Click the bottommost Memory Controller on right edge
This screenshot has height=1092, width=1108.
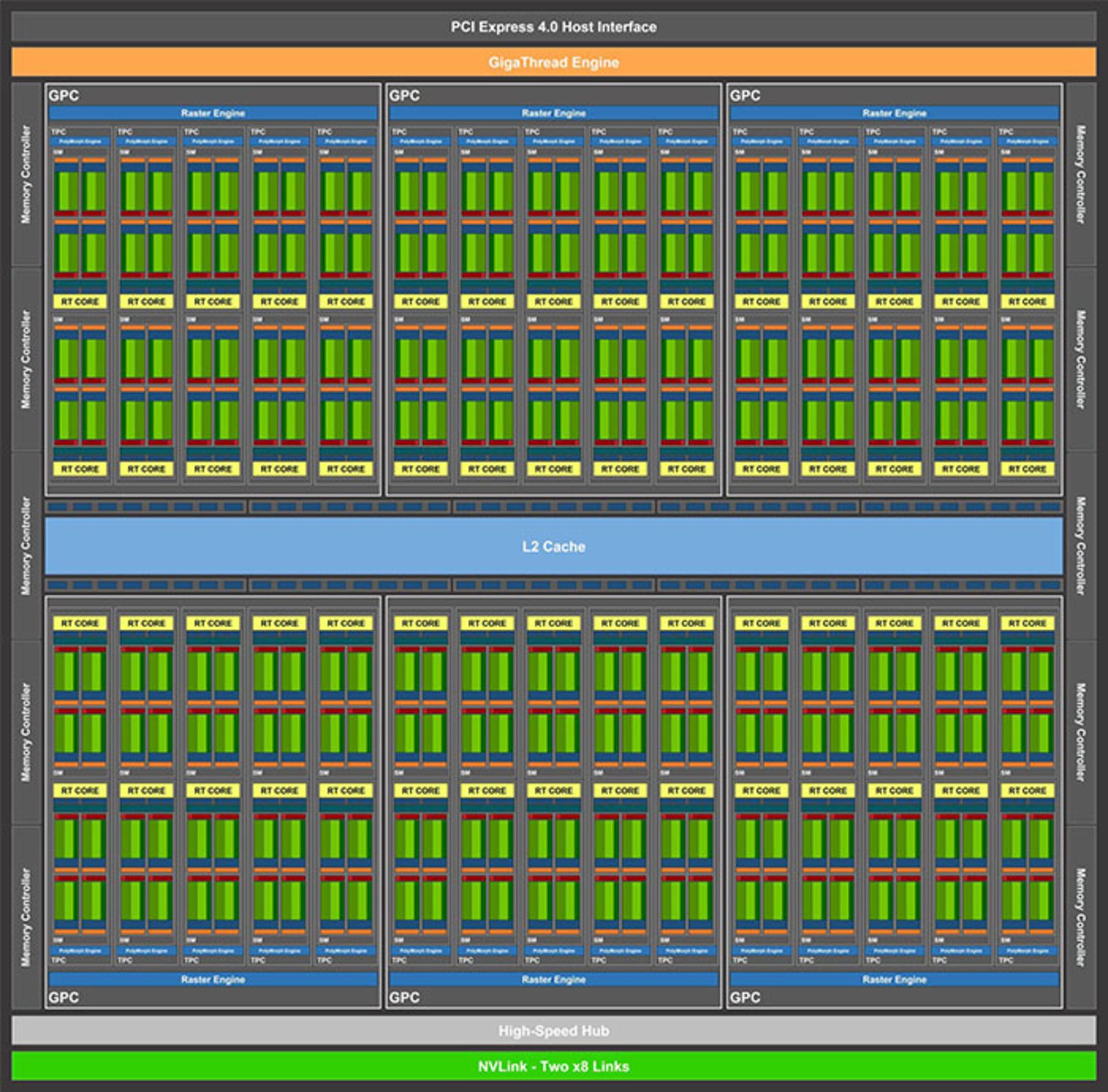point(1081,917)
